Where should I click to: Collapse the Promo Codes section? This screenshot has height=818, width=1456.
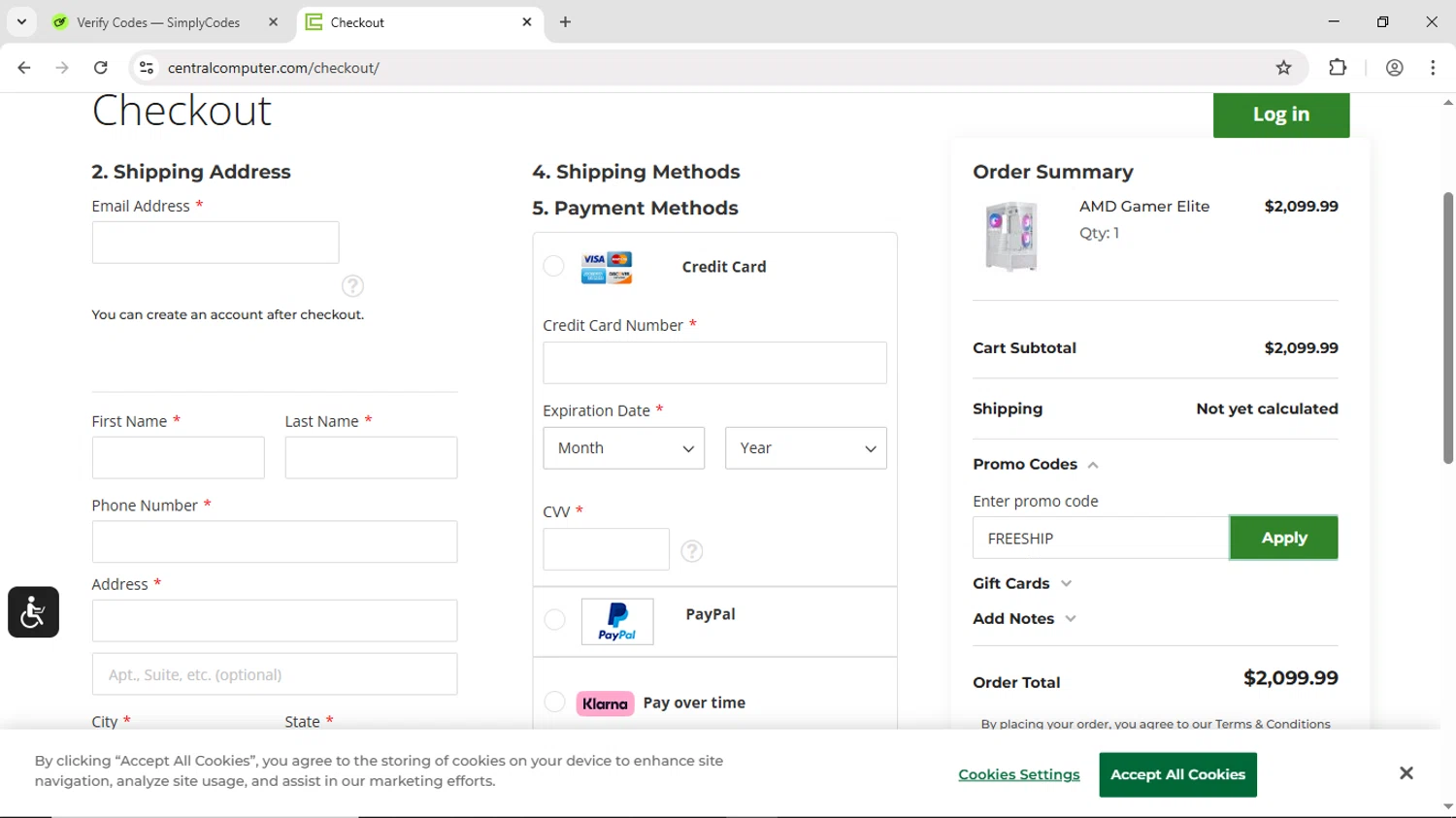1036,465
